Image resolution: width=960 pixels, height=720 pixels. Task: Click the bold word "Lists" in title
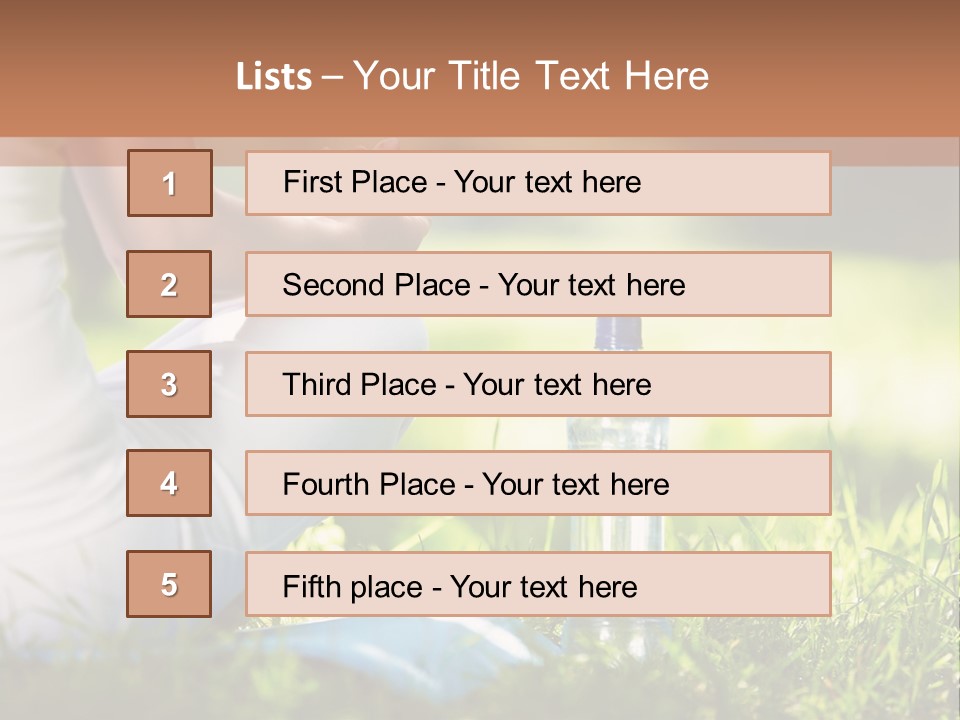[274, 77]
